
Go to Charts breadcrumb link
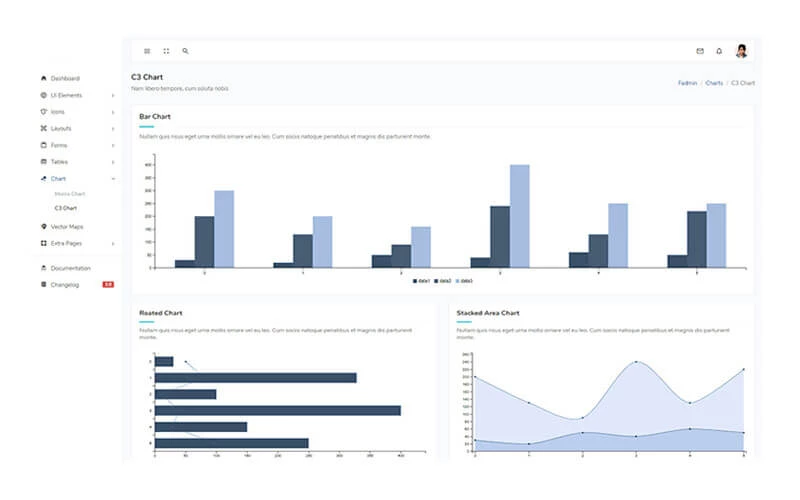(x=714, y=83)
